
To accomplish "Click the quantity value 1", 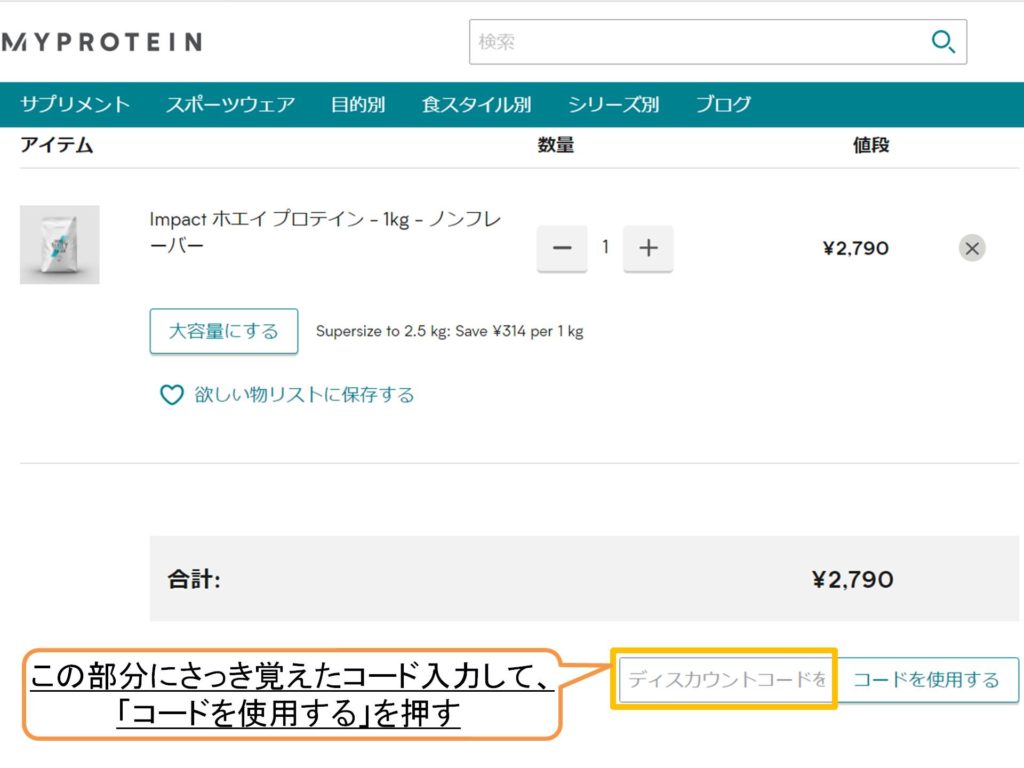I will pyautogui.click(x=605, y=247).
